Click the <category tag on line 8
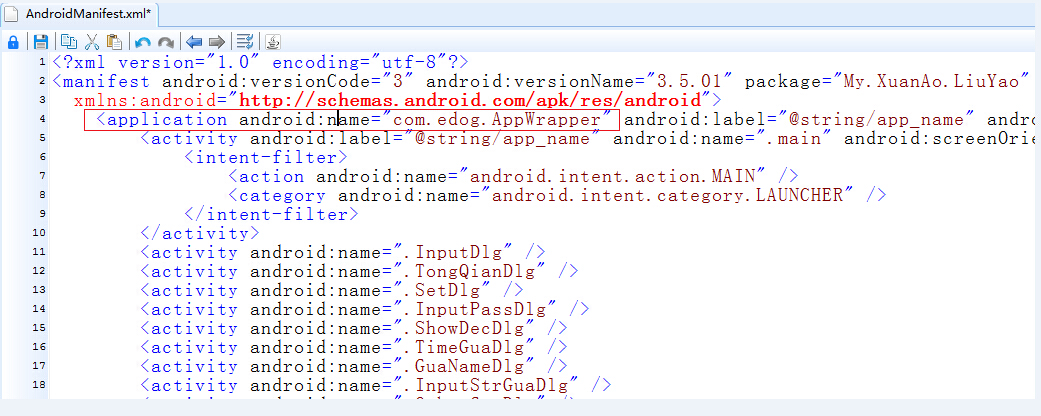 pos(277,195)
